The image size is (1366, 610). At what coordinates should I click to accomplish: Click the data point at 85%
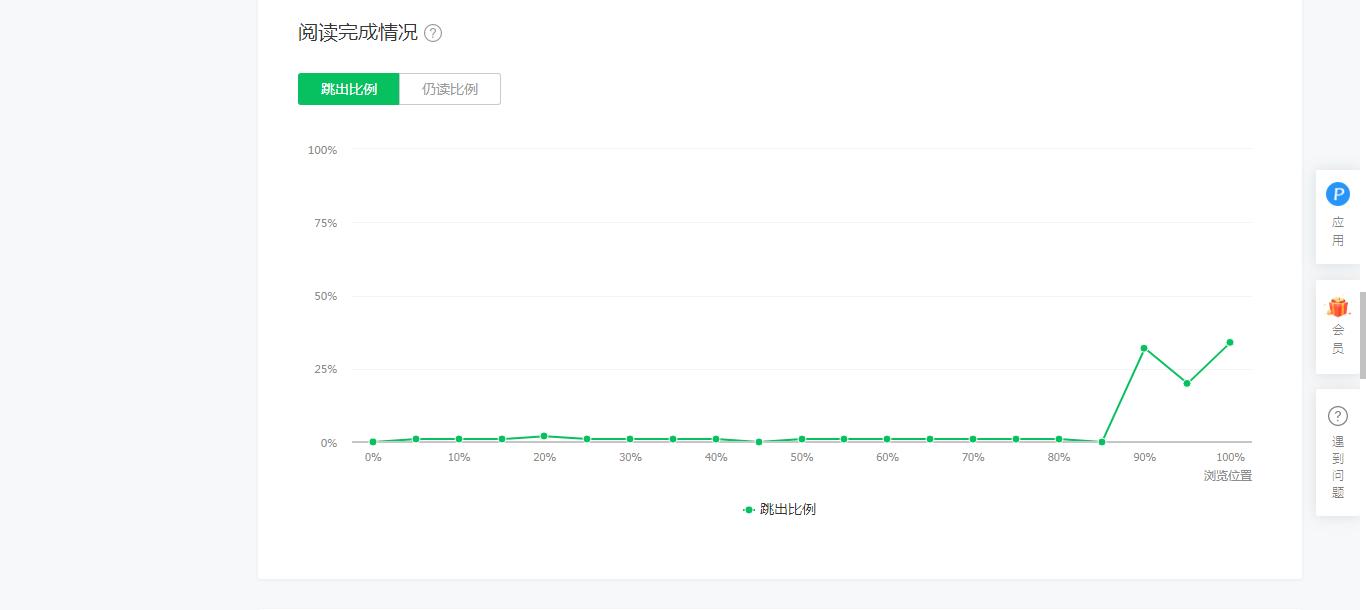coord(1101,442)
